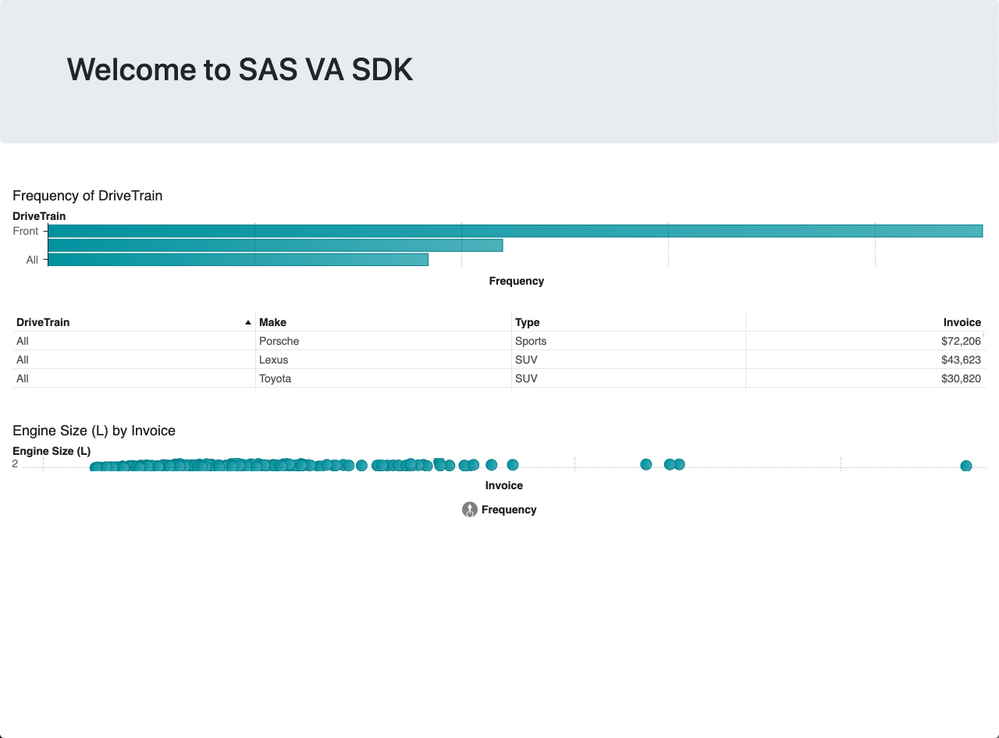This screenshot has width=999, height=738.
Task: Sort table by the Invoice column header
Action: pyautogui.click(x=961, y=322)
